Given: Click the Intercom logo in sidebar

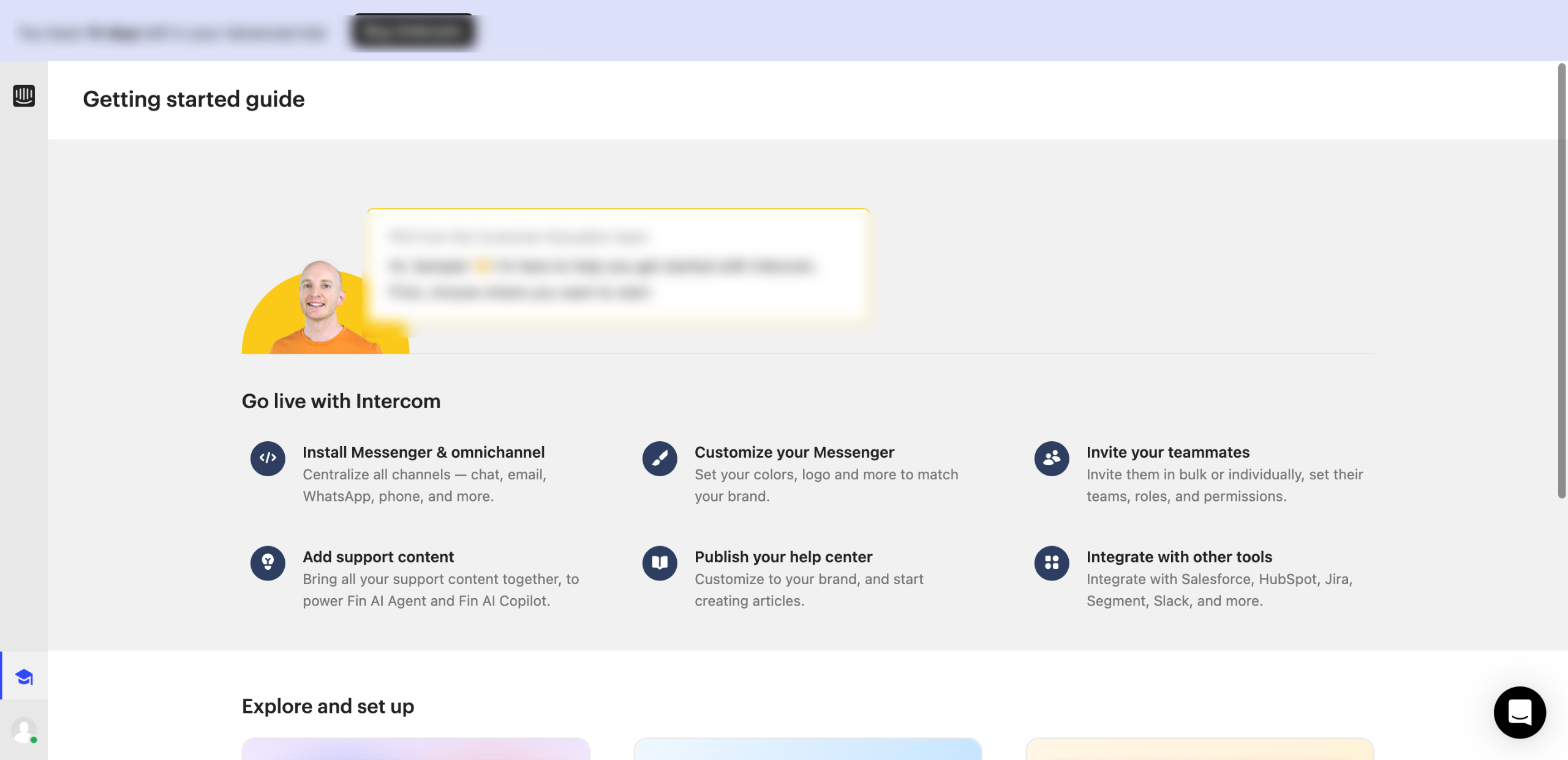Looking at the screenshot, I should click(24, 96).
